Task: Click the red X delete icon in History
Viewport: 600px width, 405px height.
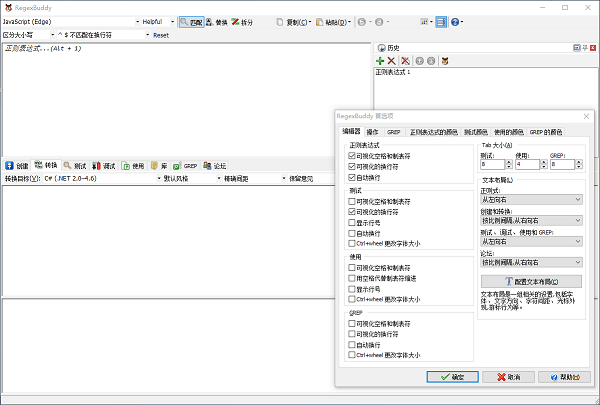Action: click(x=393, y=61)
